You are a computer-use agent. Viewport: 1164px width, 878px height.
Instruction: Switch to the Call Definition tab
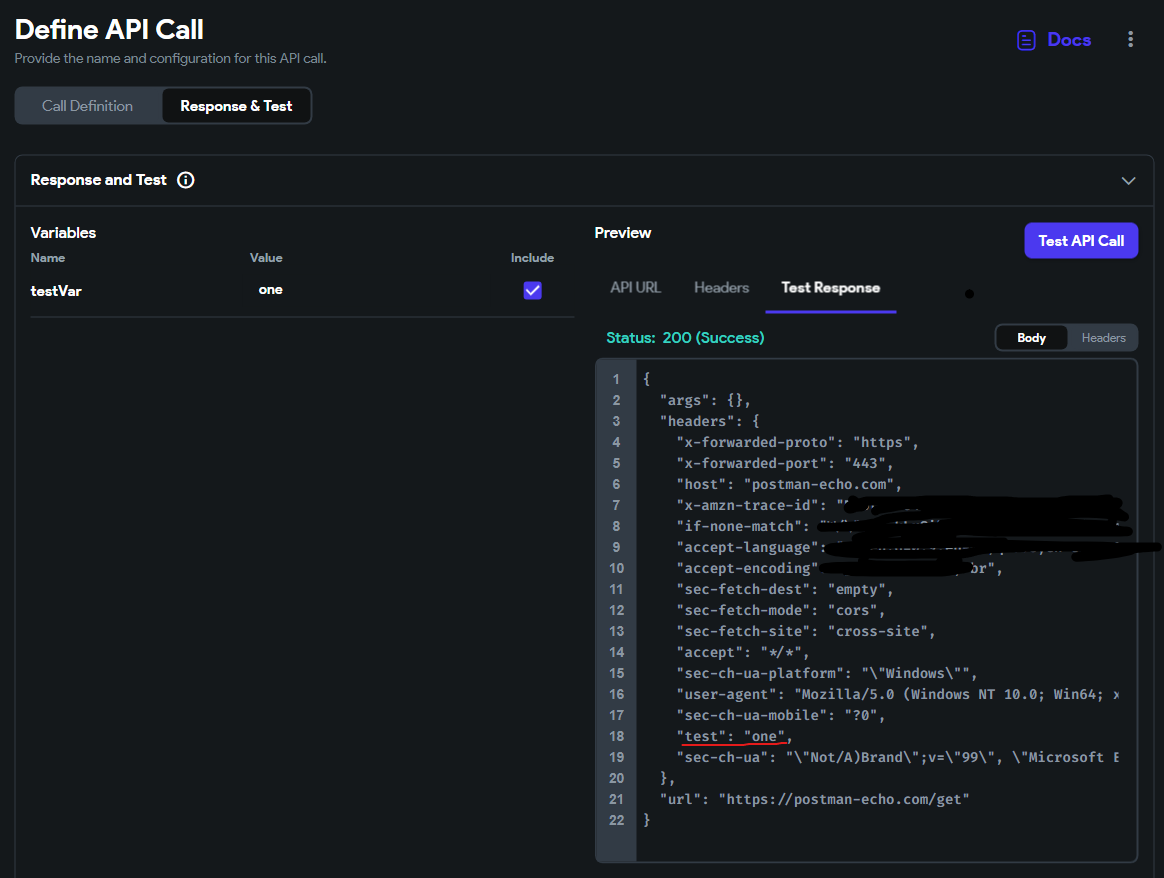(88, 105)
